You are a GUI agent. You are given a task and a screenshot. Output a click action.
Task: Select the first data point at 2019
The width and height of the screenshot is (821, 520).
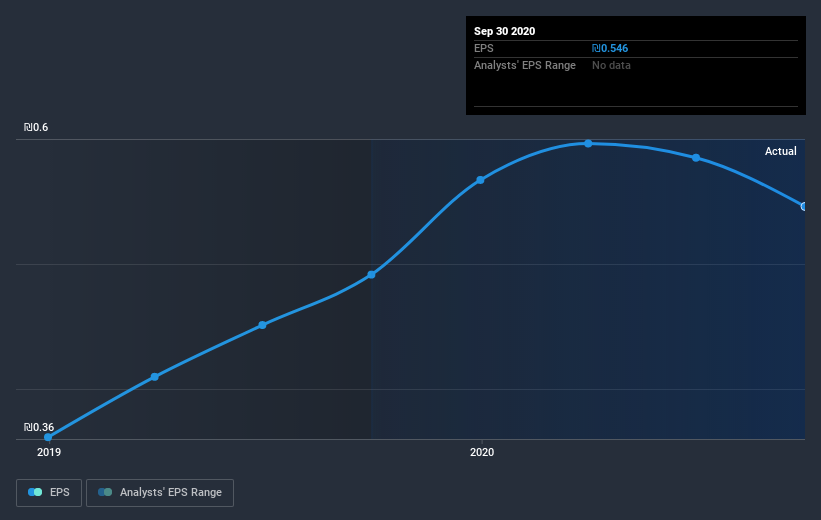(48, 437)
